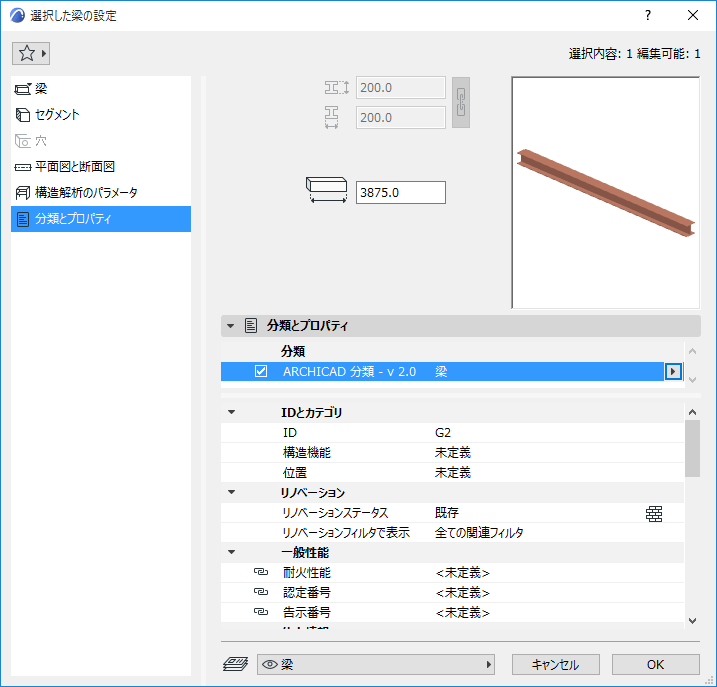The width and height of the screenshot is (717, 687).
Task: Click the 分類とプロパティ sidebar document icon
Action: point(23,220)
